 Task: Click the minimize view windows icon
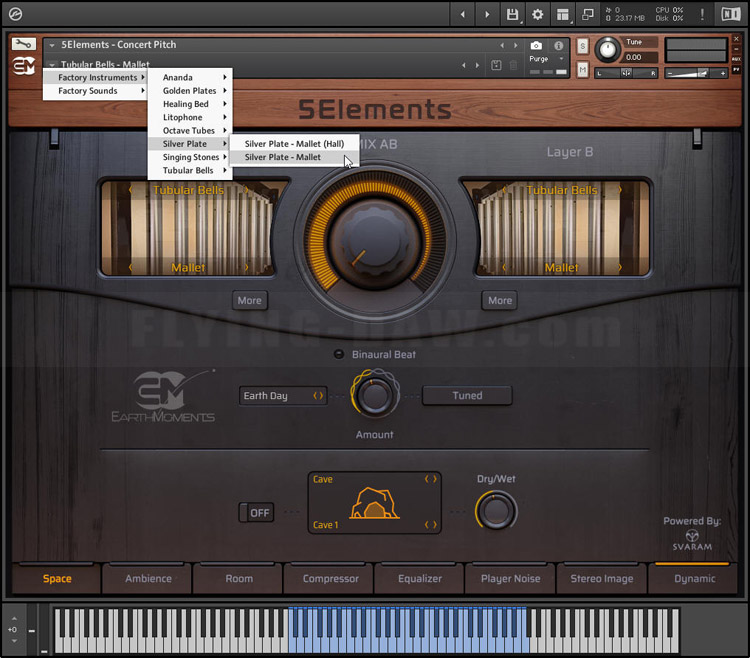tap(588, 14)
